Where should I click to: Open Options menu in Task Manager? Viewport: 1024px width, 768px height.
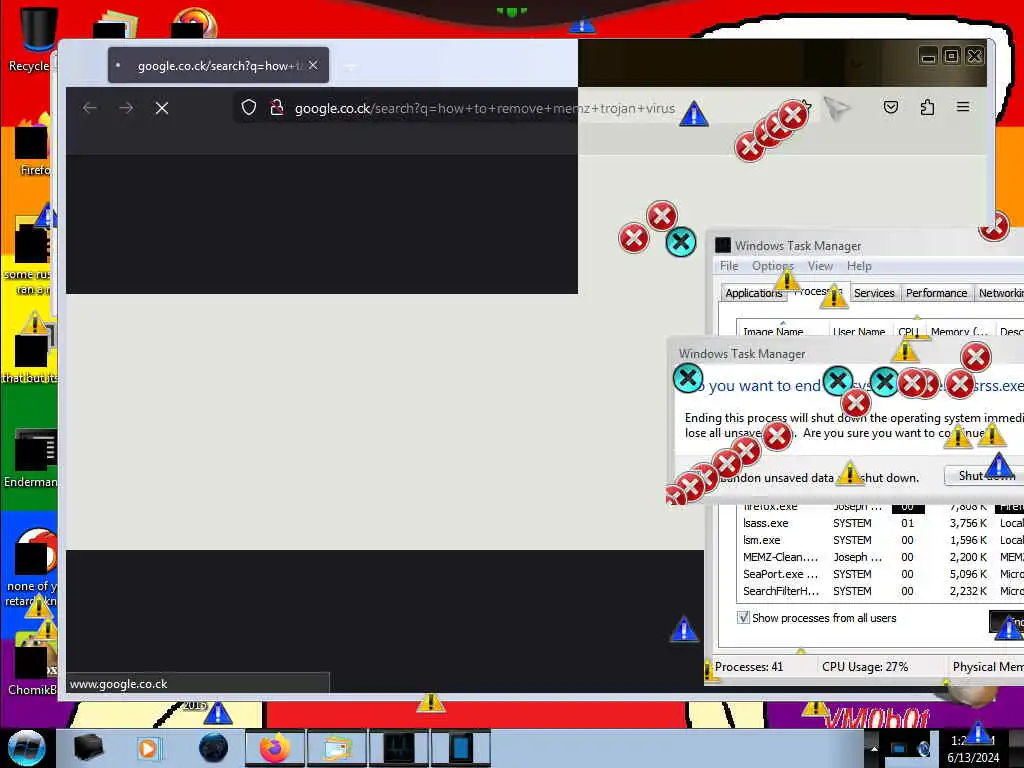(x=773, y=266)
